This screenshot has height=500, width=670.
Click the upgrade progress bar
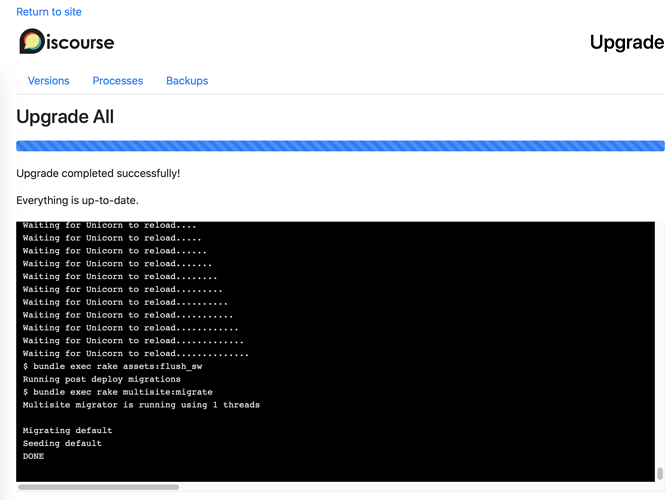(x=340, y=146)
